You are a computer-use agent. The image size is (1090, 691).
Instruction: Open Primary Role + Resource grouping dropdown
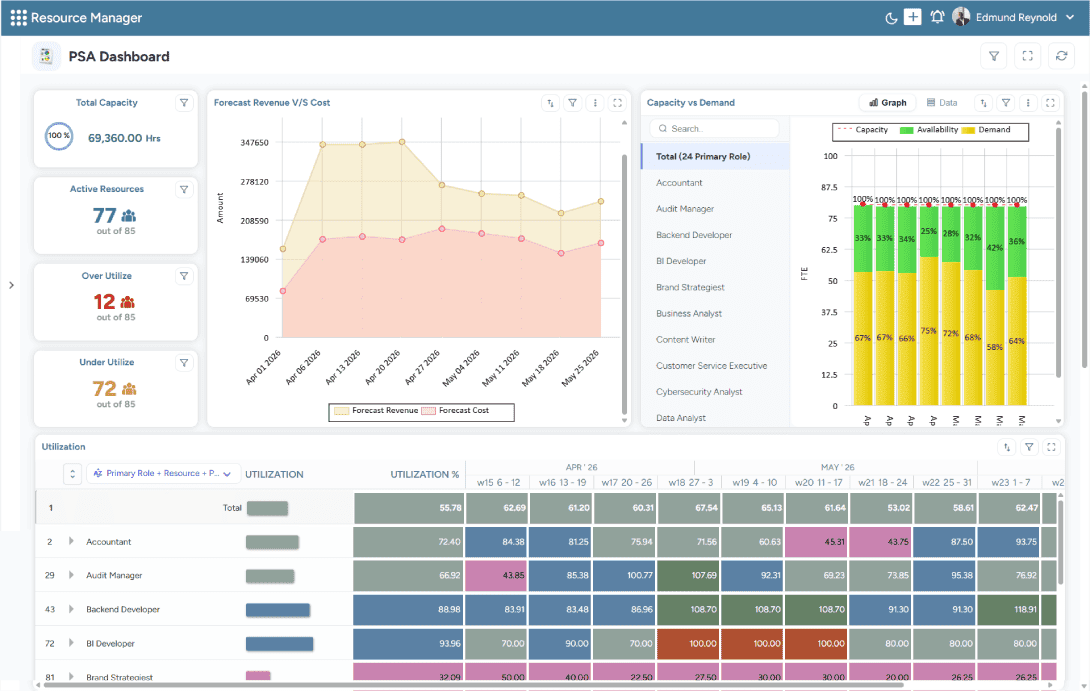(163, 473)
